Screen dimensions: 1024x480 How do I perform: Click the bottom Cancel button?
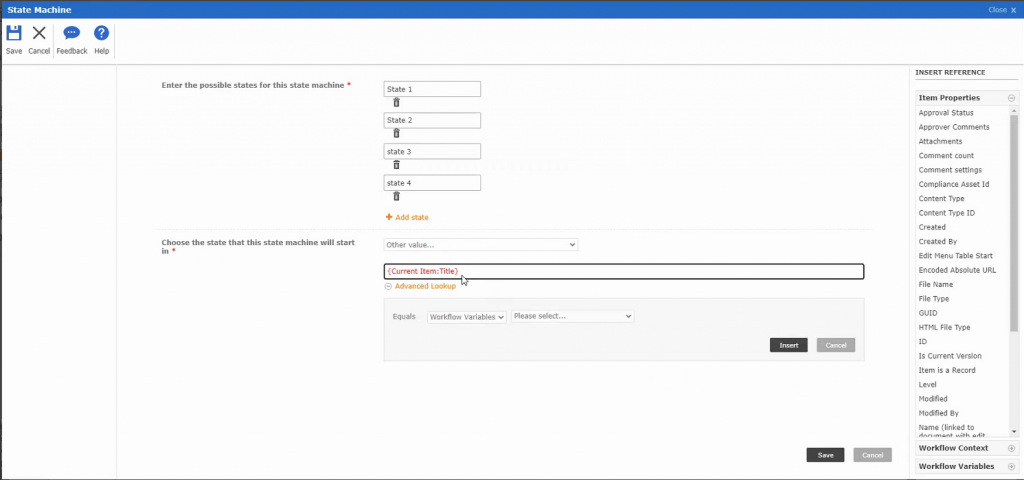(x=872, y=455)
